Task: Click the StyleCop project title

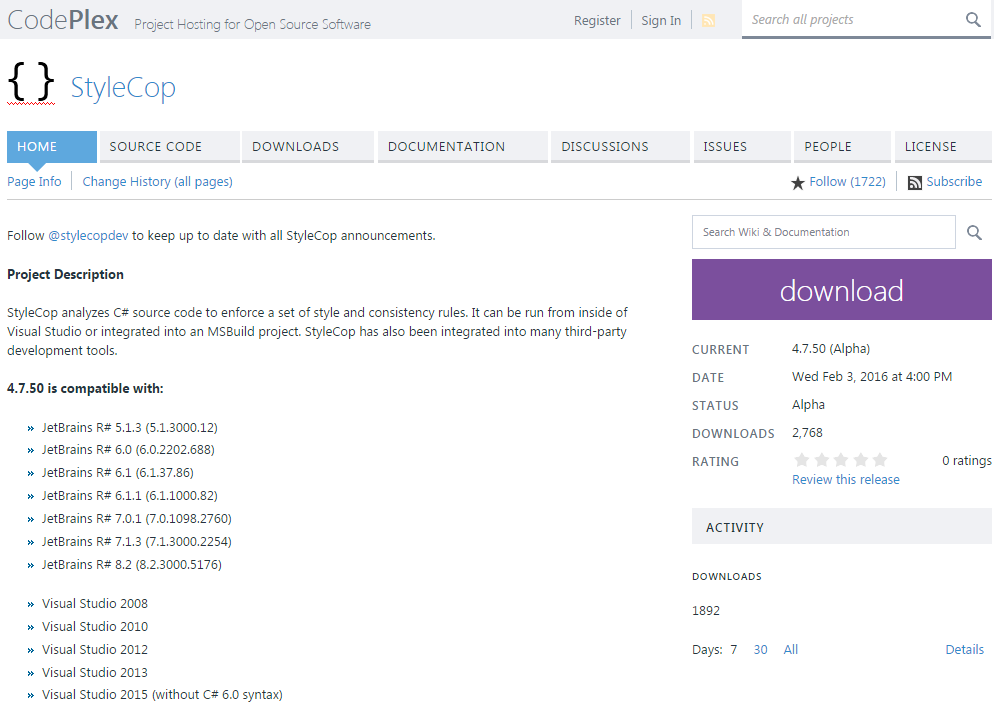Action: (123, 88)
